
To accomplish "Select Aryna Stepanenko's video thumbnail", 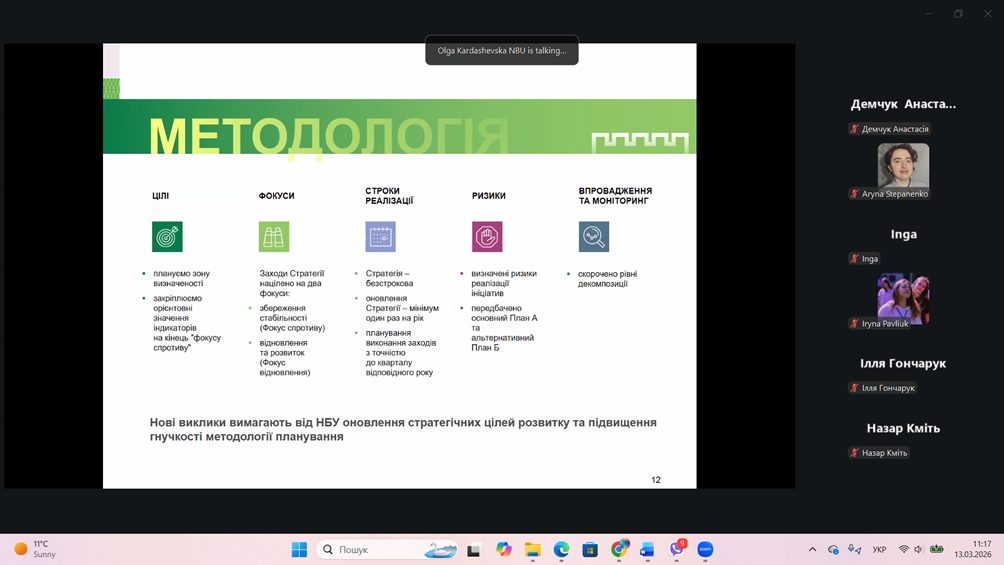I will click(x=903, y=165).
